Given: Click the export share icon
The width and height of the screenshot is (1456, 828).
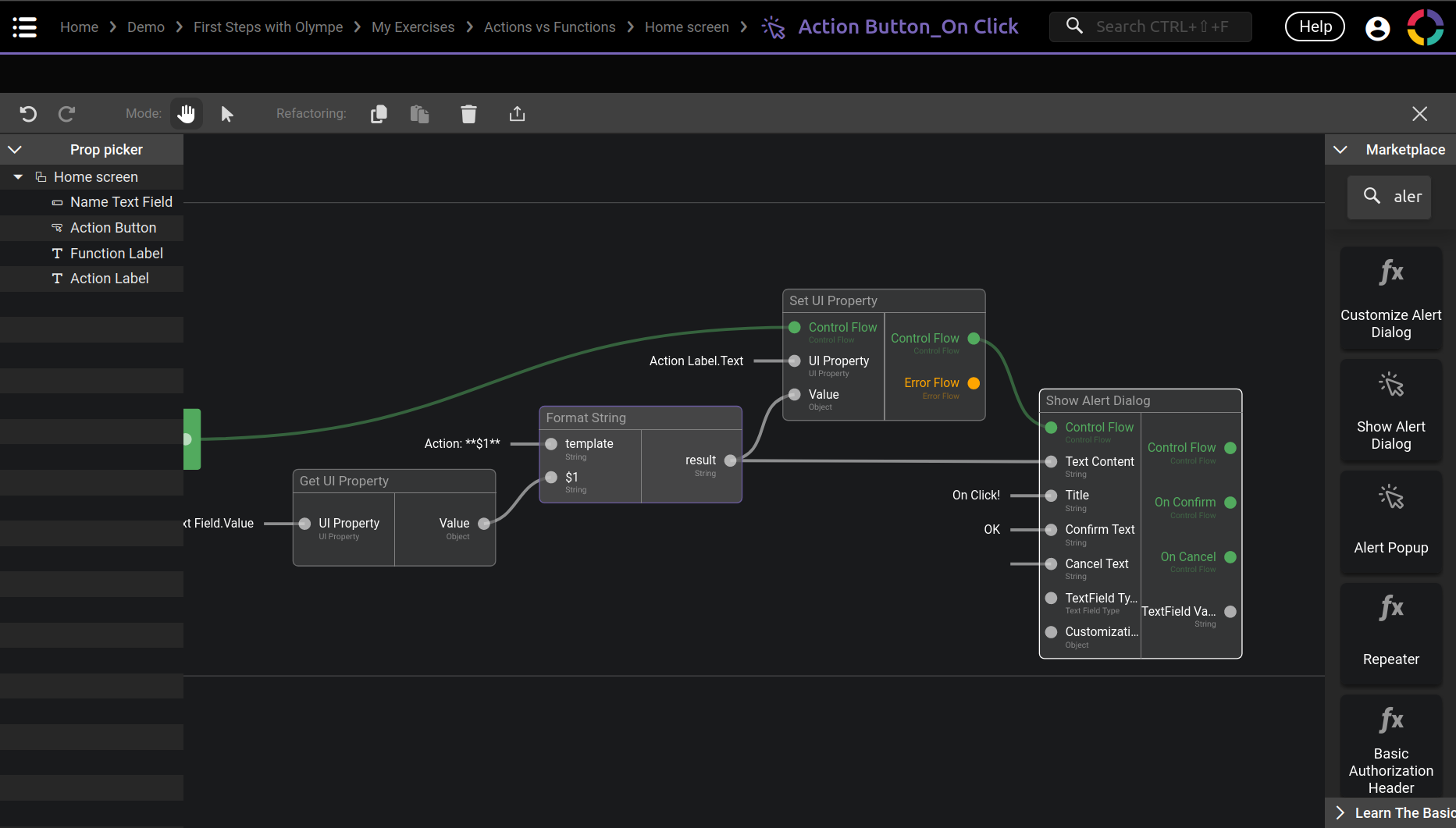Looking at the screenshot, I should (517, 114).
